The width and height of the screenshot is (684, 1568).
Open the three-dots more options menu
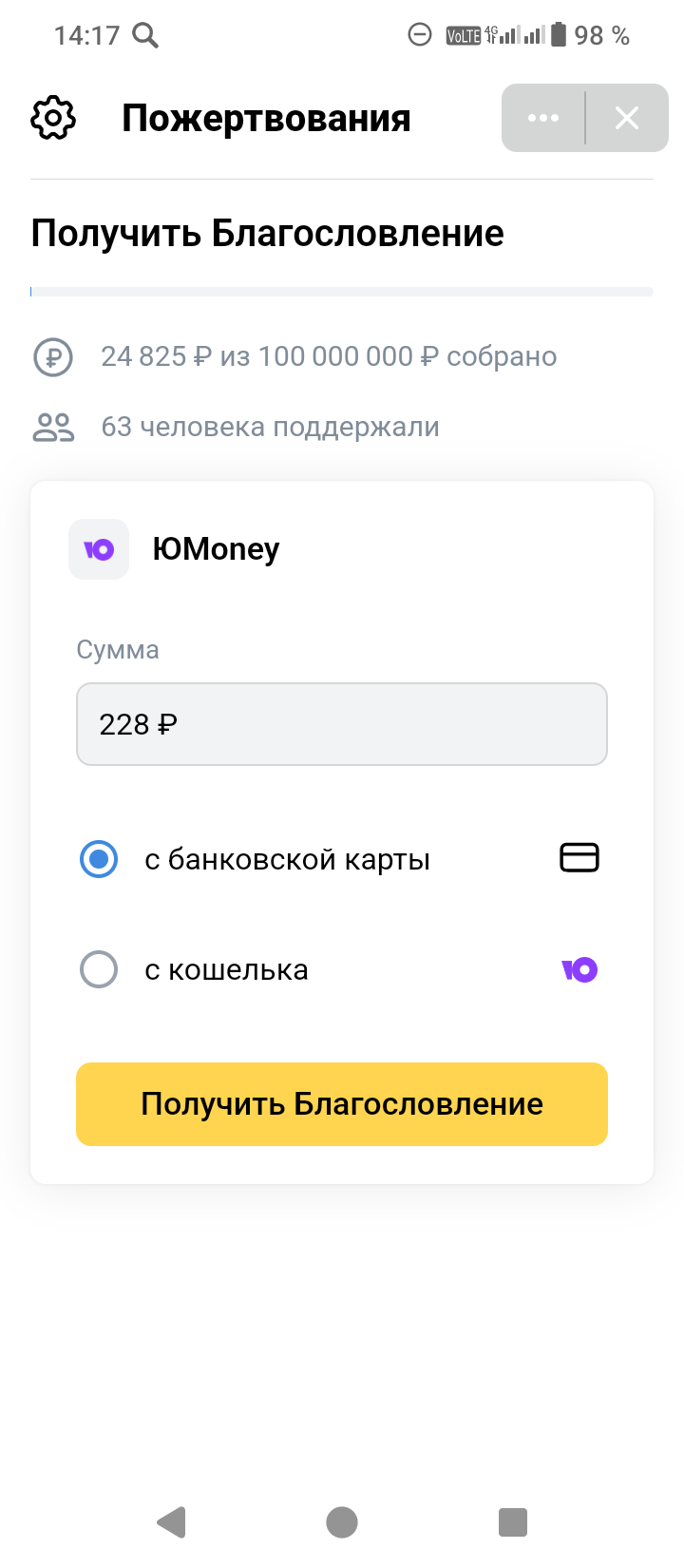pos(543,118)
